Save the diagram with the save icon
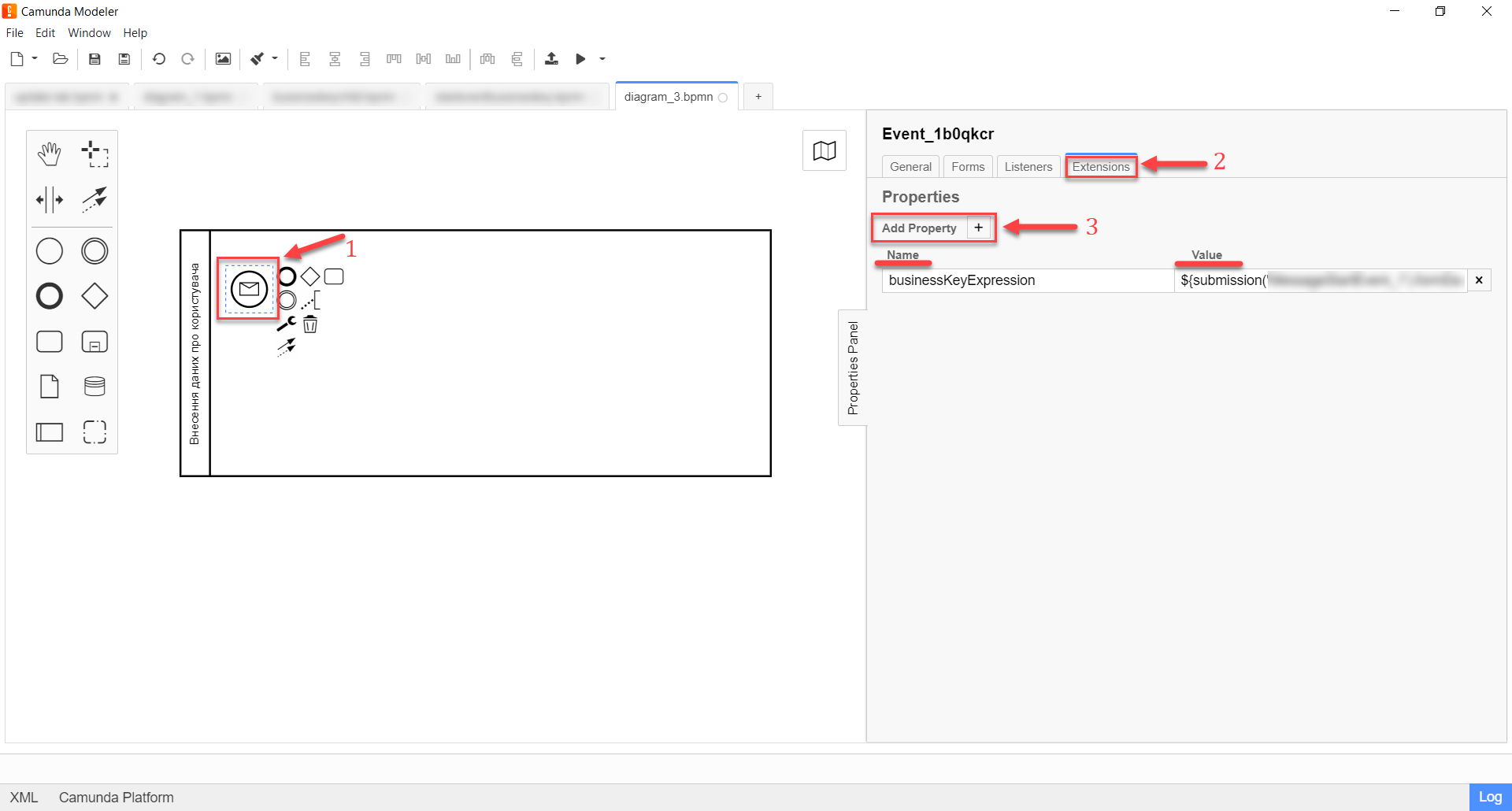Image resolution: width=1512 pixels, height=811 pixels. 94,59
